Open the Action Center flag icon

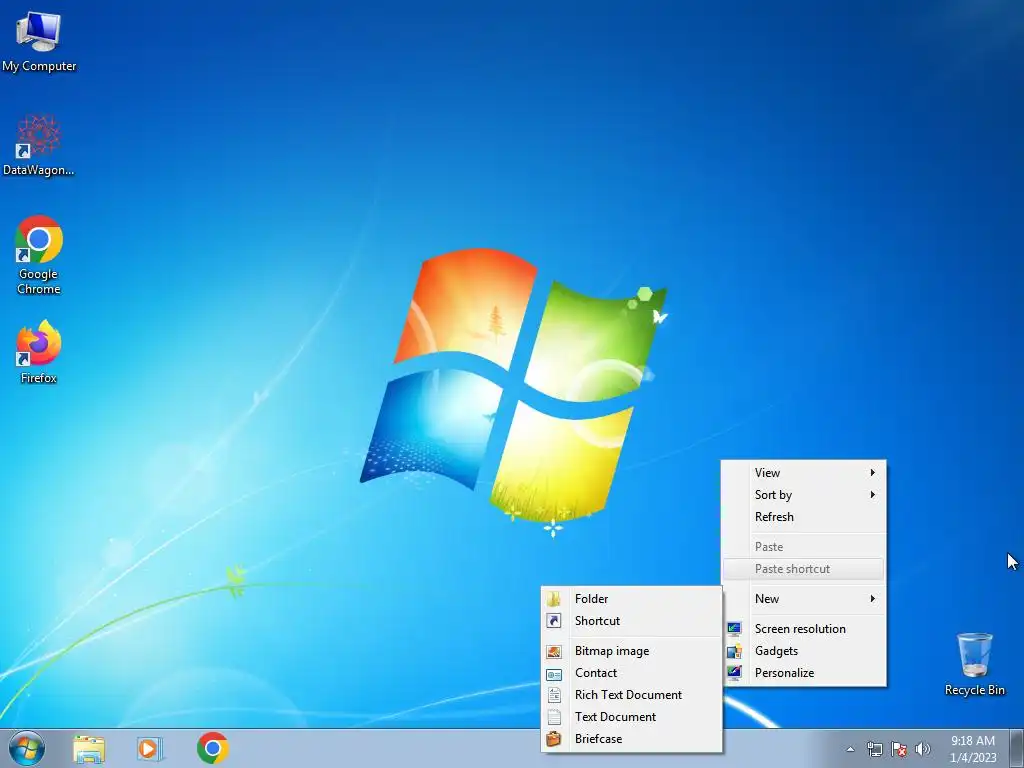[x=899, y=749]
